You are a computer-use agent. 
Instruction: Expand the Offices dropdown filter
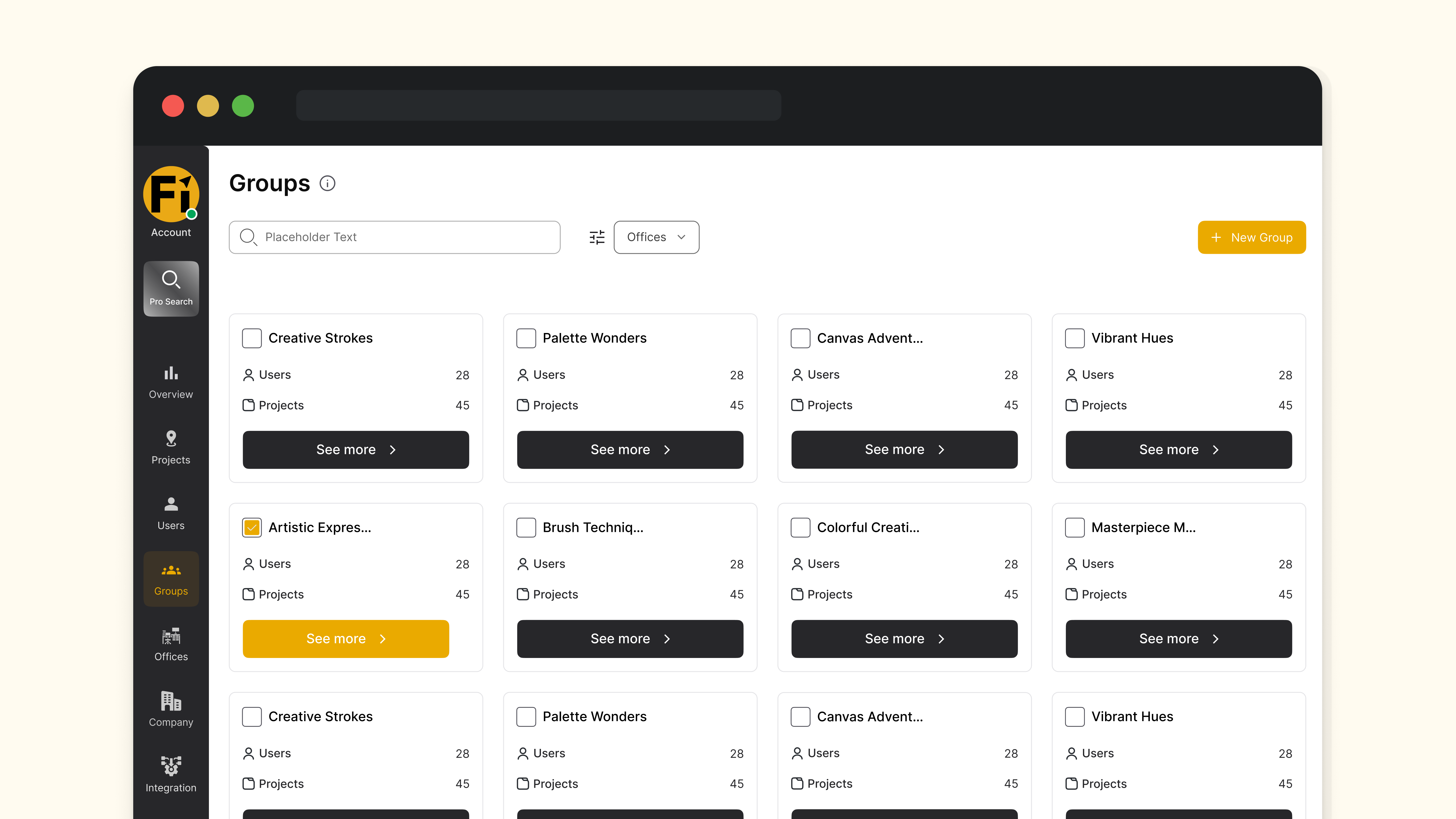tap(656, 237)
